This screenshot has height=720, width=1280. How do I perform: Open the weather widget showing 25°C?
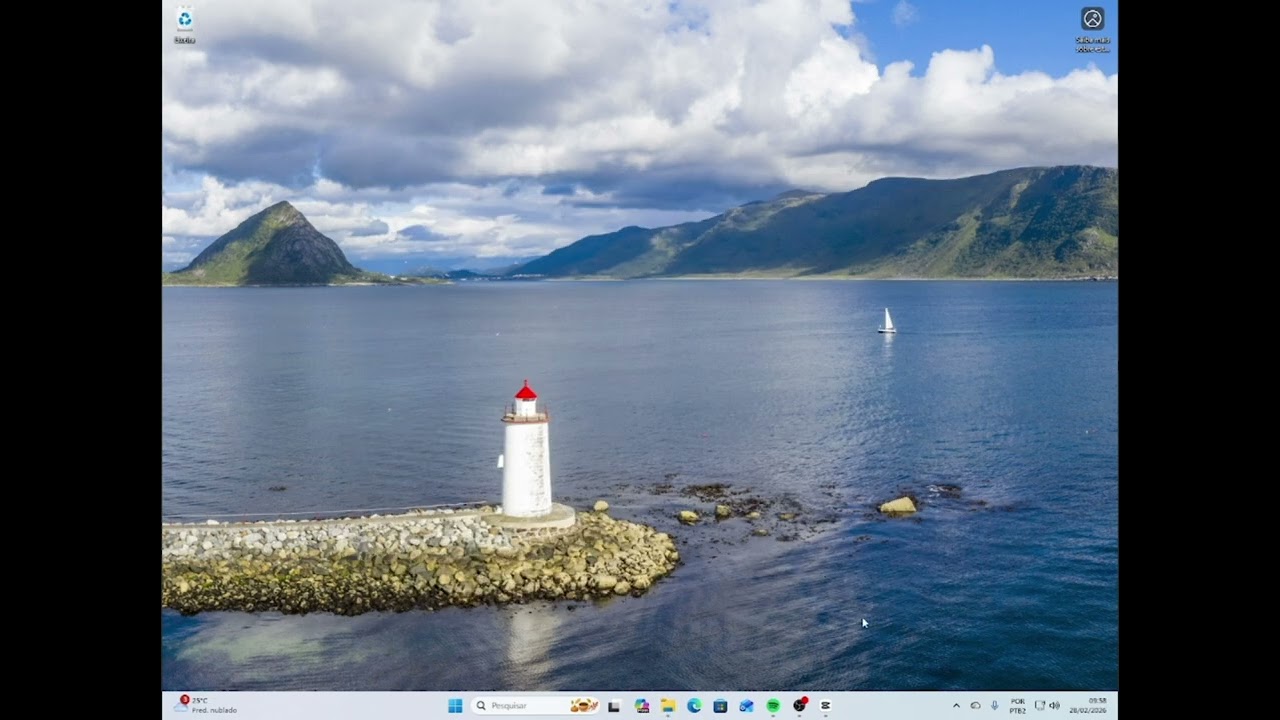[x=206, y=705]
